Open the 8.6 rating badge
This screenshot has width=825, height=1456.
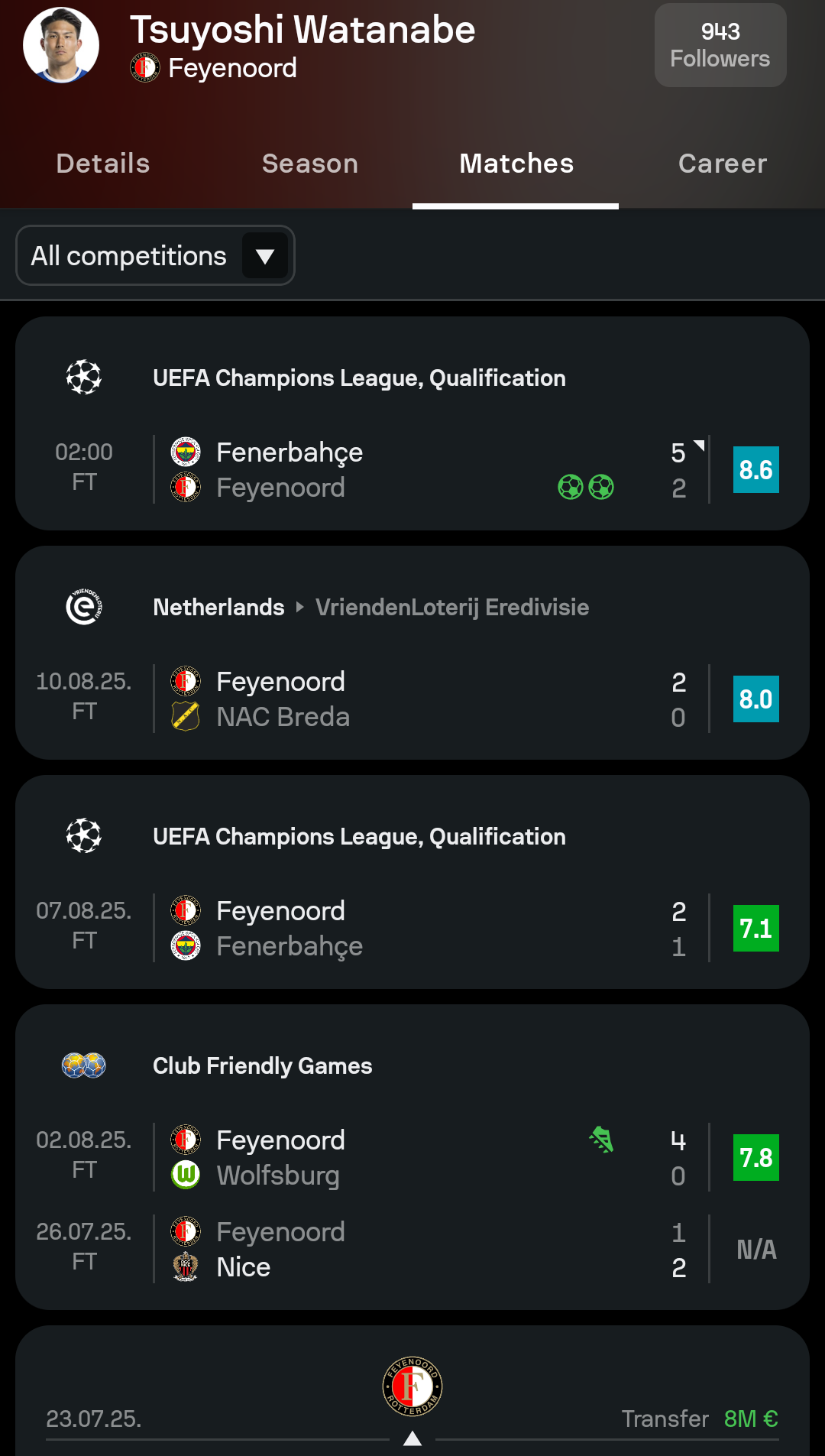755,469
